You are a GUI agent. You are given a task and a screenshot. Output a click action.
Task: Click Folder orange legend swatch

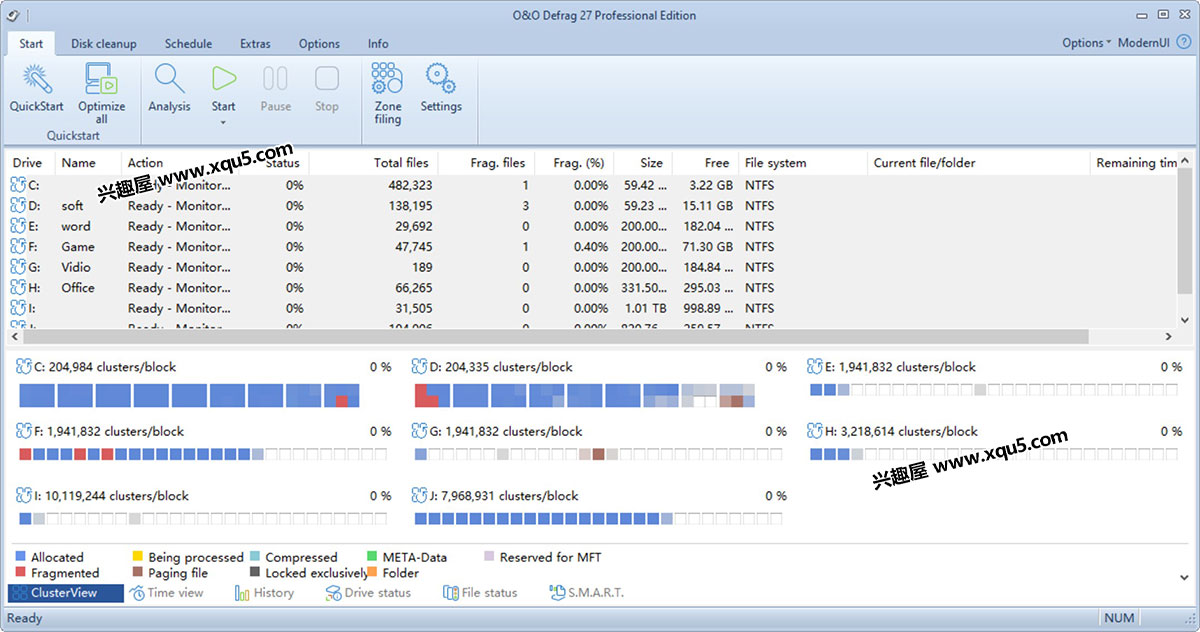point(372,573)
